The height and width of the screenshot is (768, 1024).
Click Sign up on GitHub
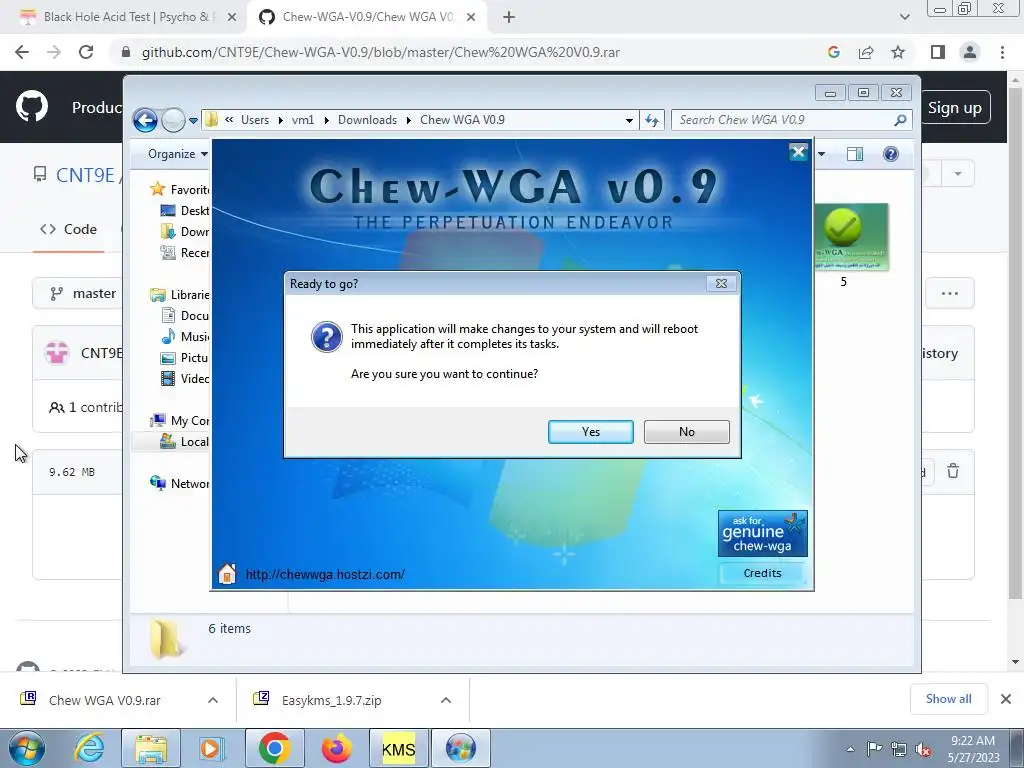click(955, 108)
